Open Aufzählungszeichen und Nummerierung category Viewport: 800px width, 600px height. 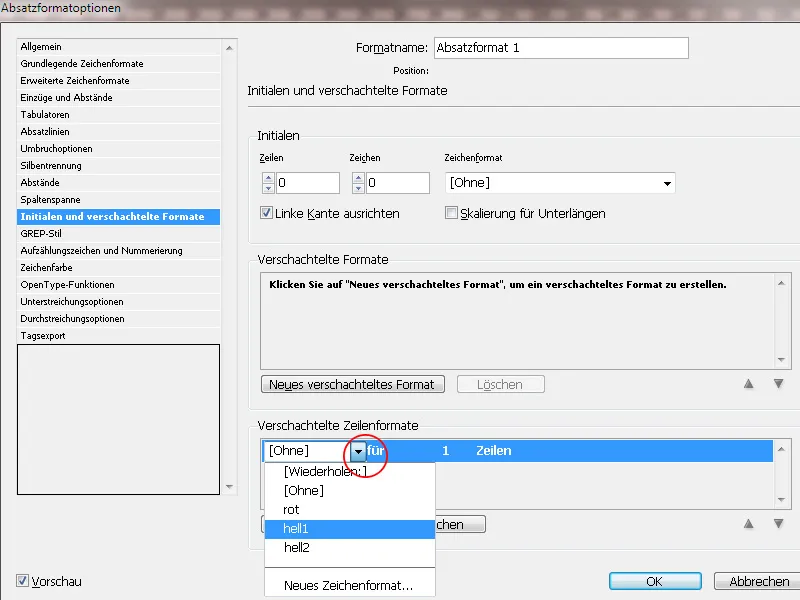118,251
